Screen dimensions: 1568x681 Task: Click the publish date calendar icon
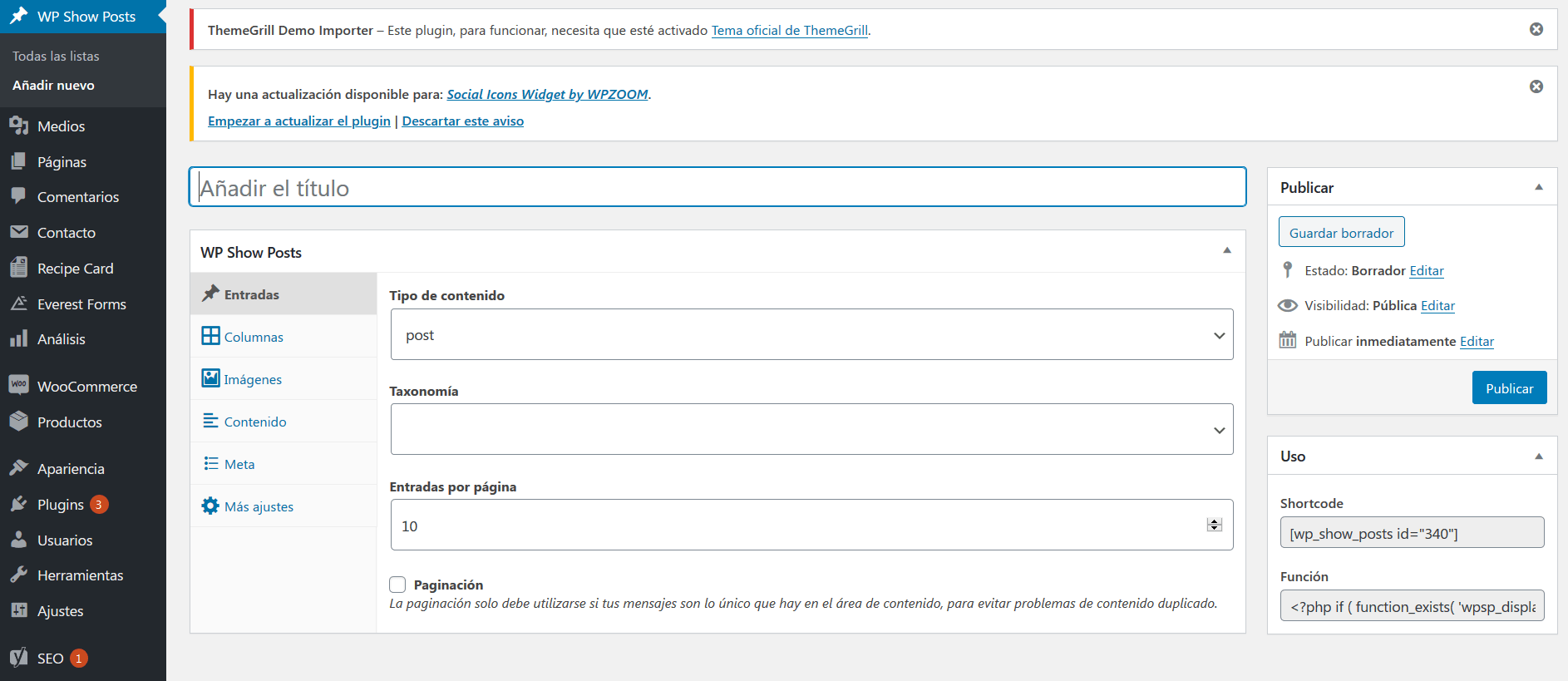(1288, 340)
